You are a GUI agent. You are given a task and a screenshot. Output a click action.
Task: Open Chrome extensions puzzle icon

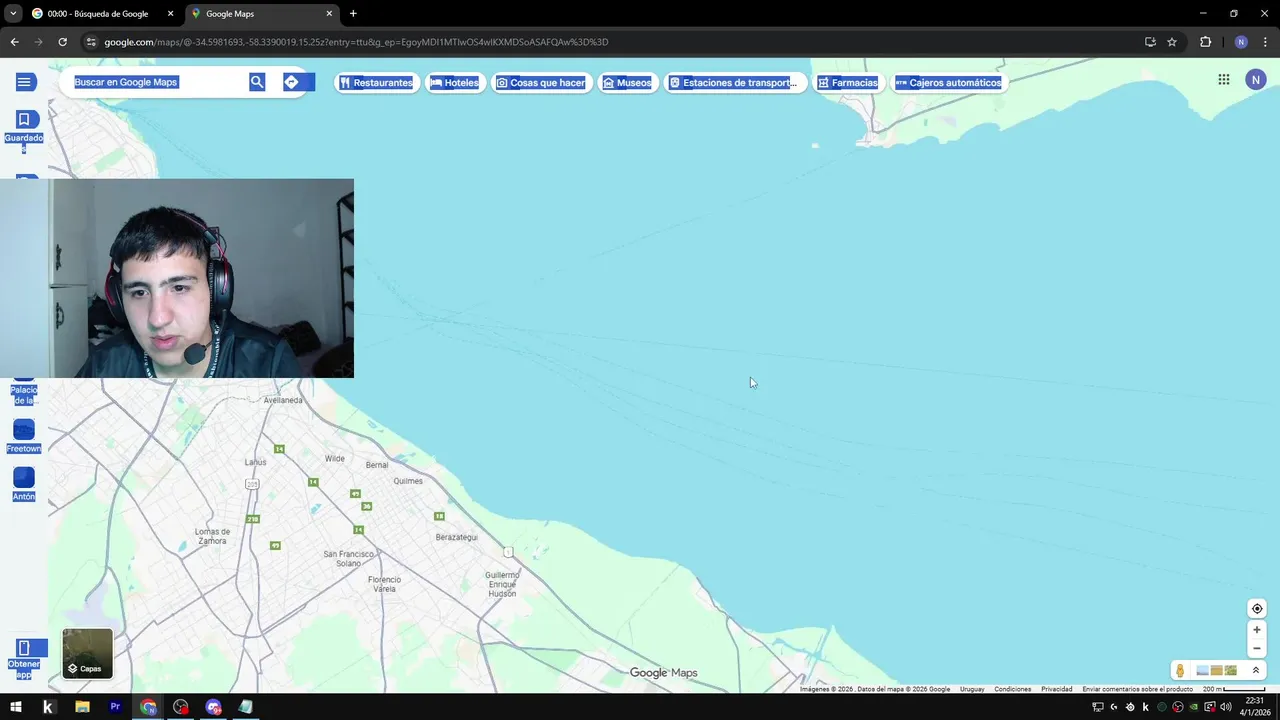coord(1205,42)
